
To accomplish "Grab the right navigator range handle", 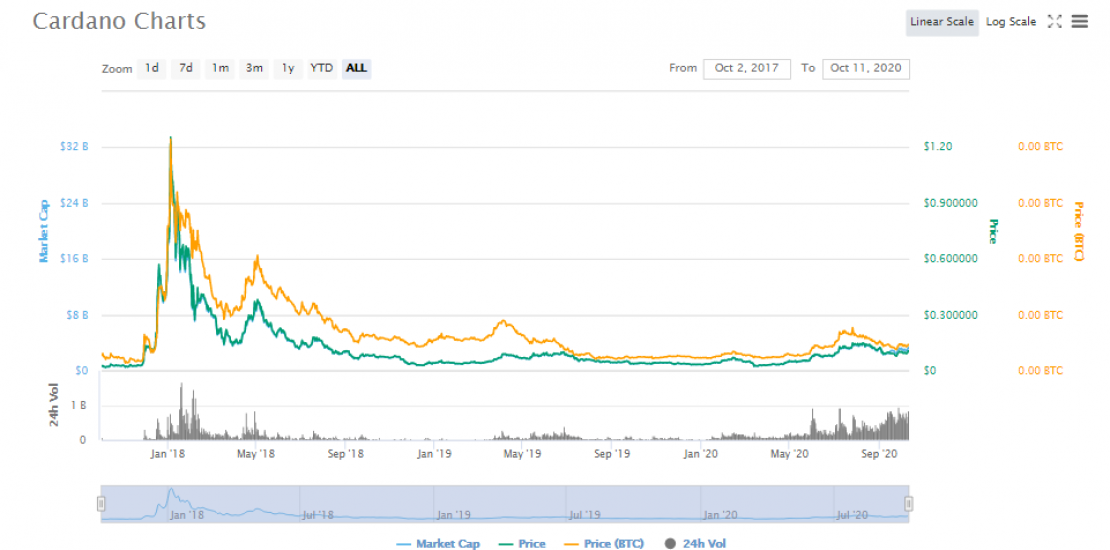I will tap(909, 503).
